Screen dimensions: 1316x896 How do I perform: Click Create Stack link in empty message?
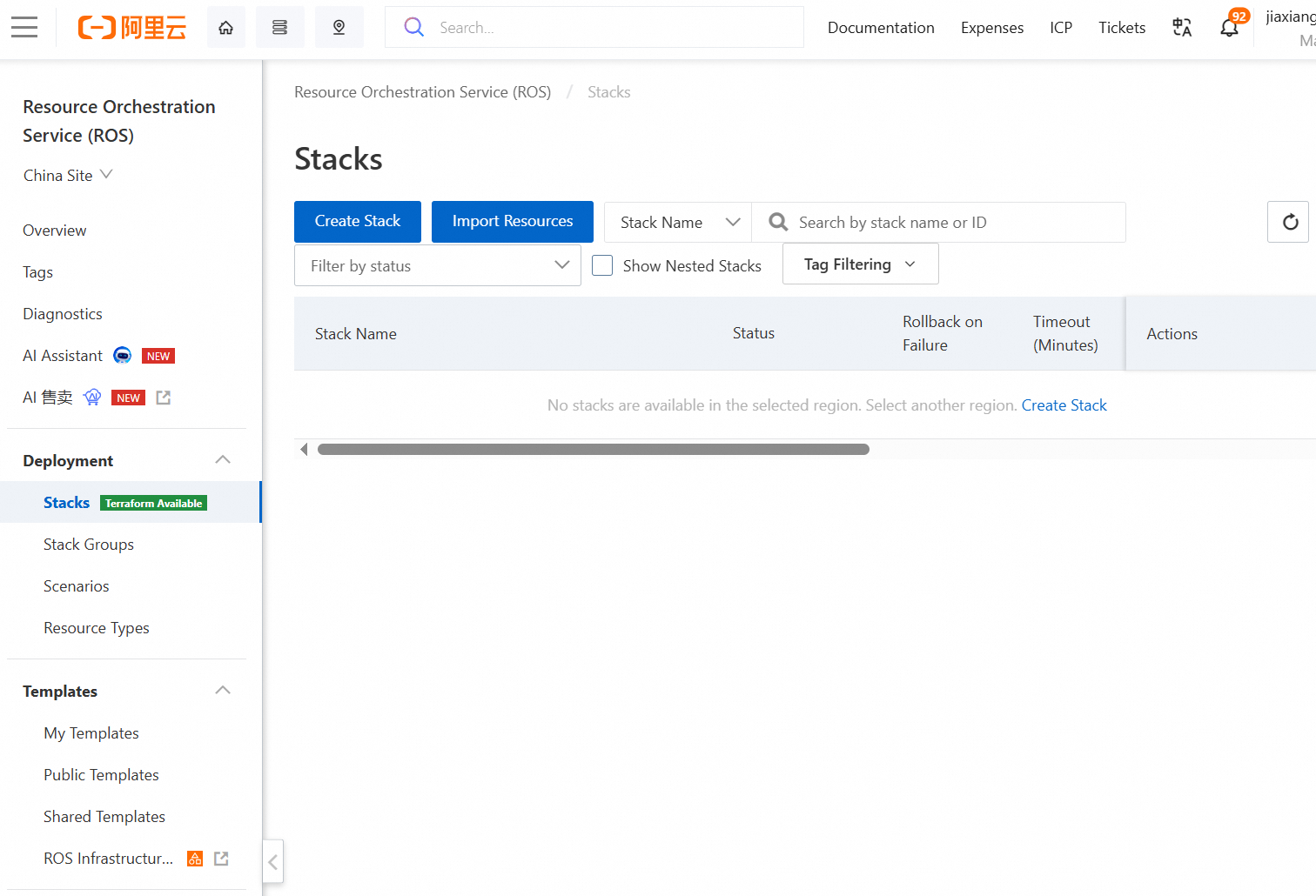click(1064, 405)
